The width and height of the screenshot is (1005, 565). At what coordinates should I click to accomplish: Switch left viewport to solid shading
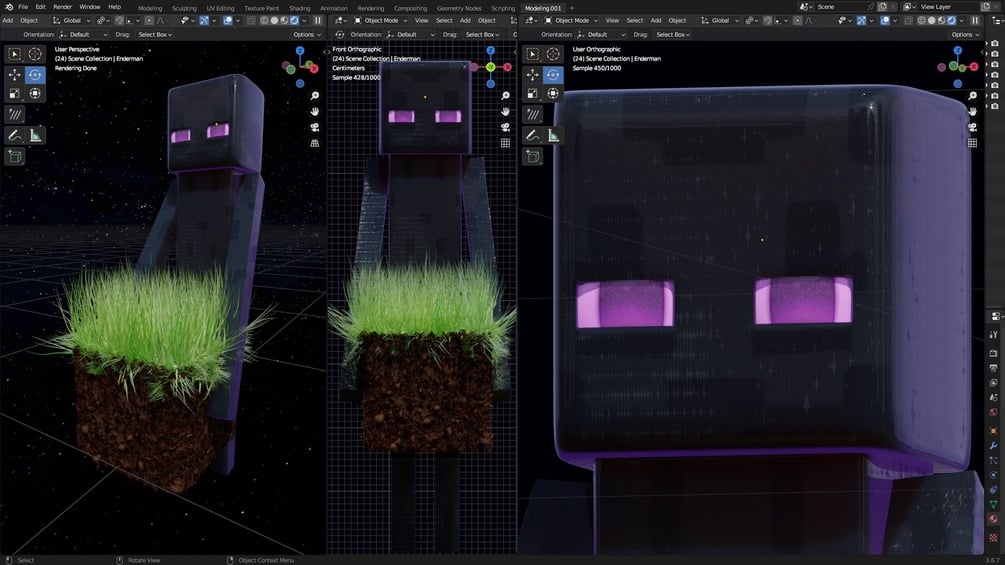click(x=274, y=20)
